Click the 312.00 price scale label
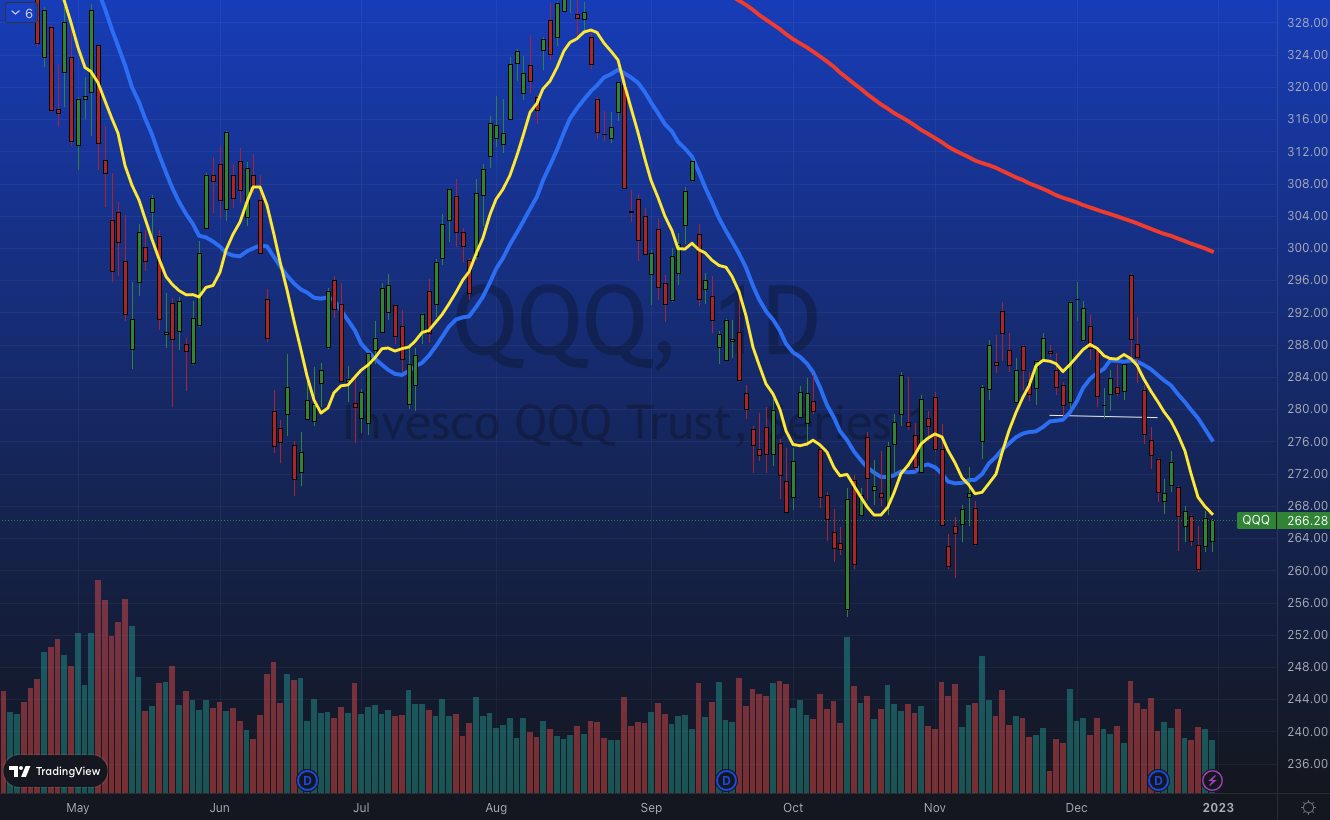Image resolution: width=1330 pixels, height=820 pixels. 1307,151
